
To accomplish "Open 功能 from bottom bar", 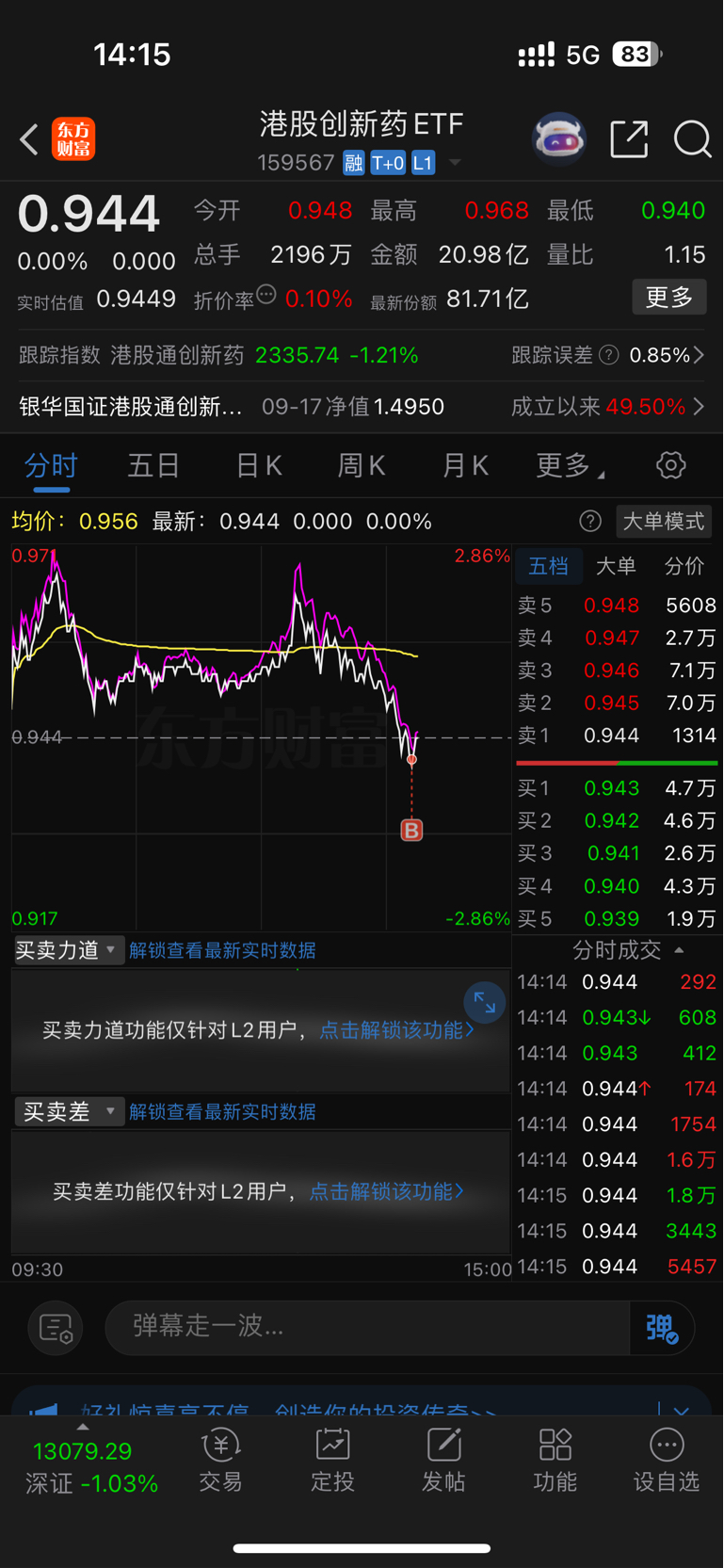I will click(x=555, y=1461).
